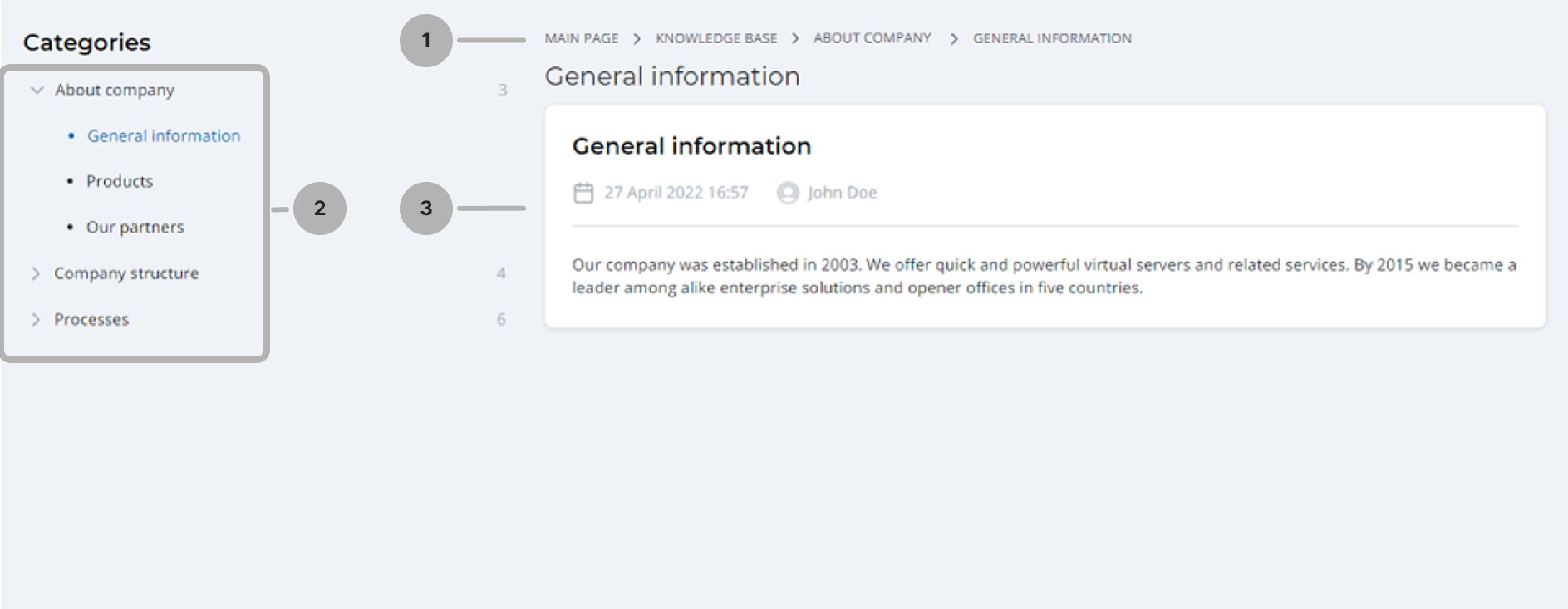Click the Processes category label
This screenshot has width=1568, height=609.
coord(91,319)
